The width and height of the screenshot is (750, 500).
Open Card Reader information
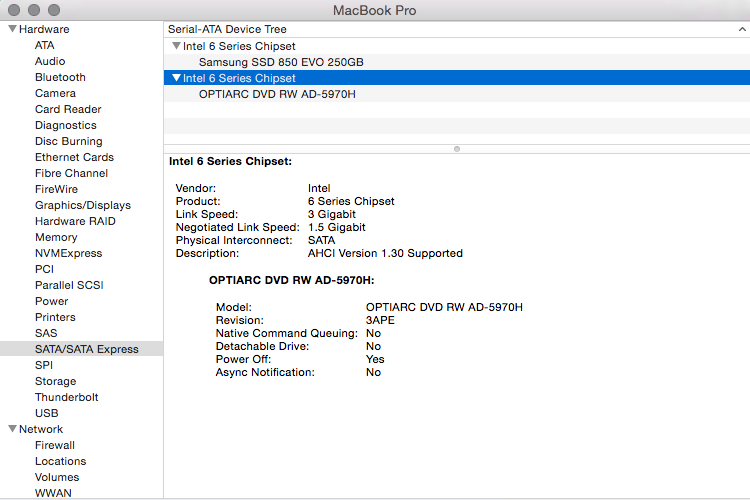[x=68, y=109]
